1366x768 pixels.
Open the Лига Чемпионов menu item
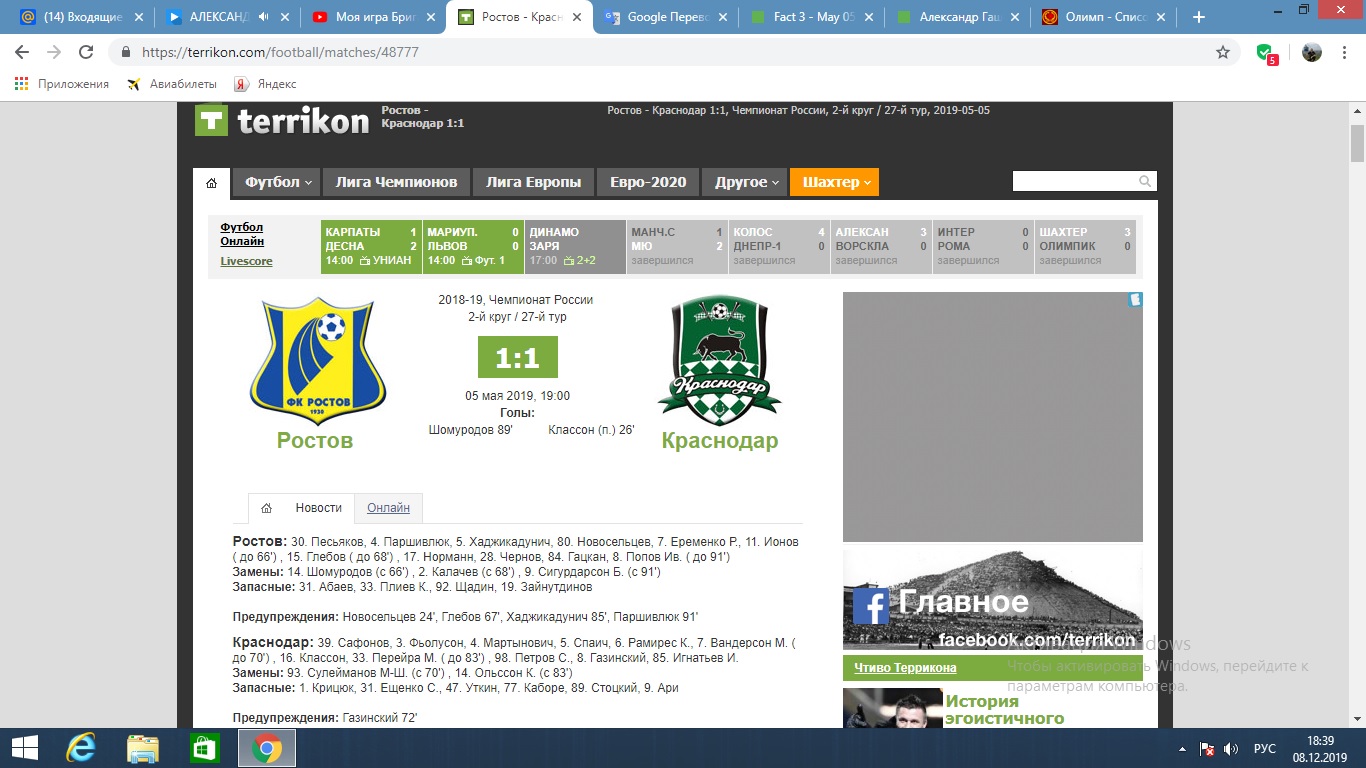pyautogui.click(x=396, y=182)
